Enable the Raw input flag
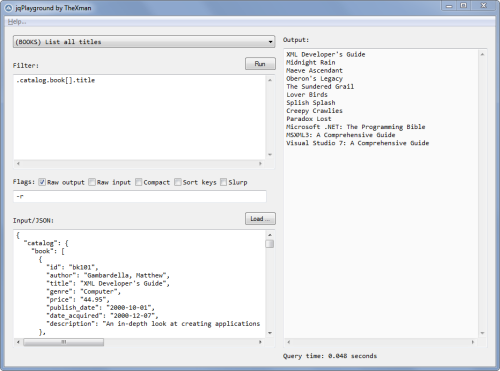This screenshot has width=500, height=371. tap(92, 182)
